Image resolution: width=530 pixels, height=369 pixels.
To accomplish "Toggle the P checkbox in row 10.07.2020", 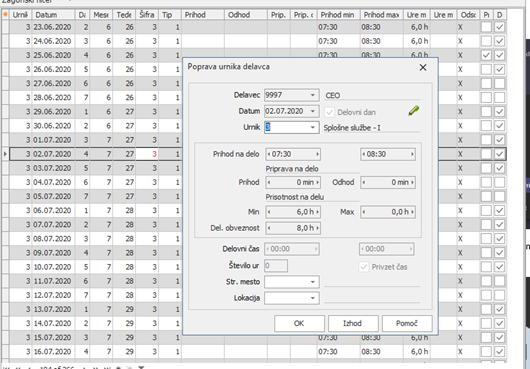I will tap(486, 267).
